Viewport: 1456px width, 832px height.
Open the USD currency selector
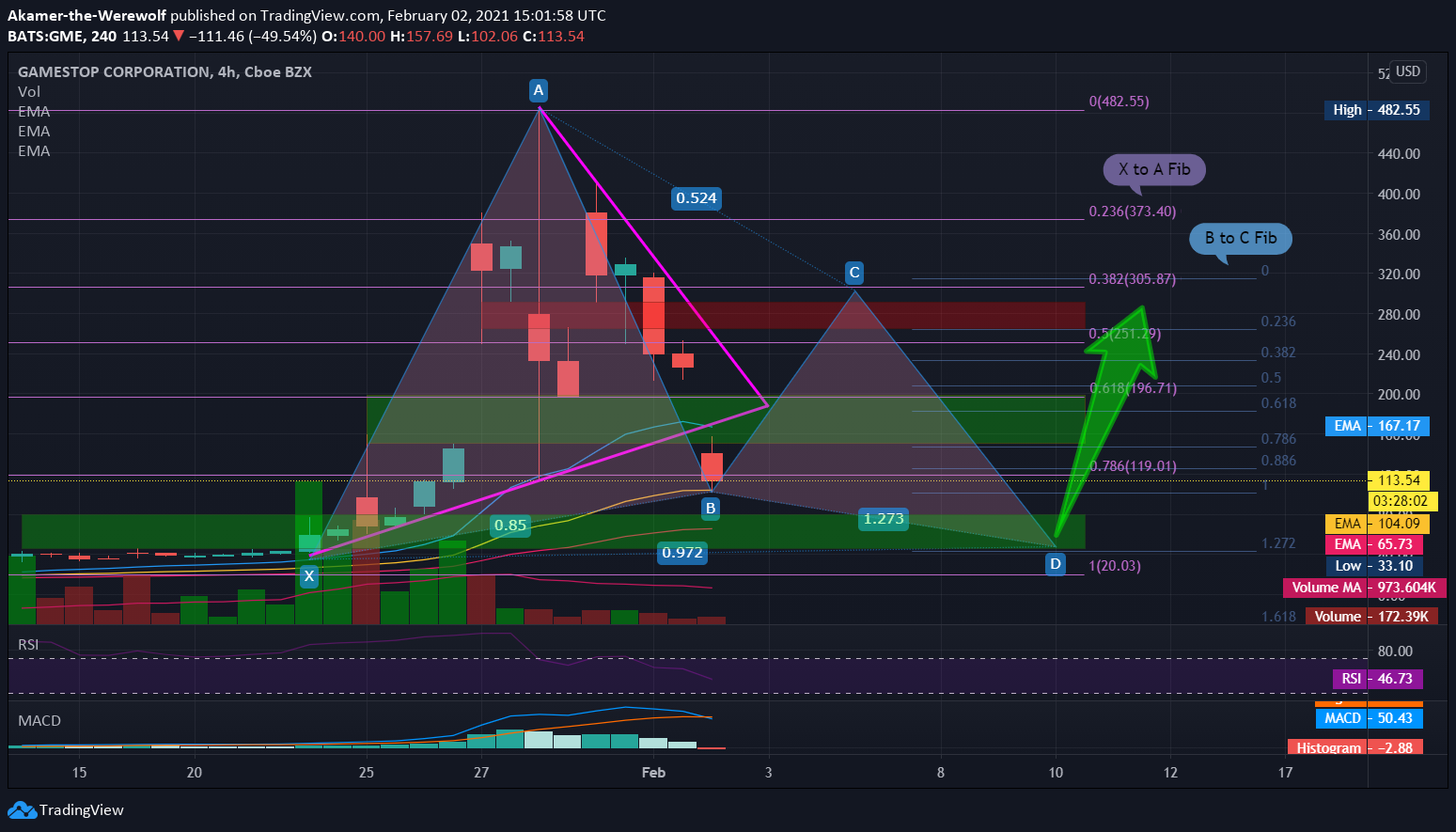point(1408,71)
